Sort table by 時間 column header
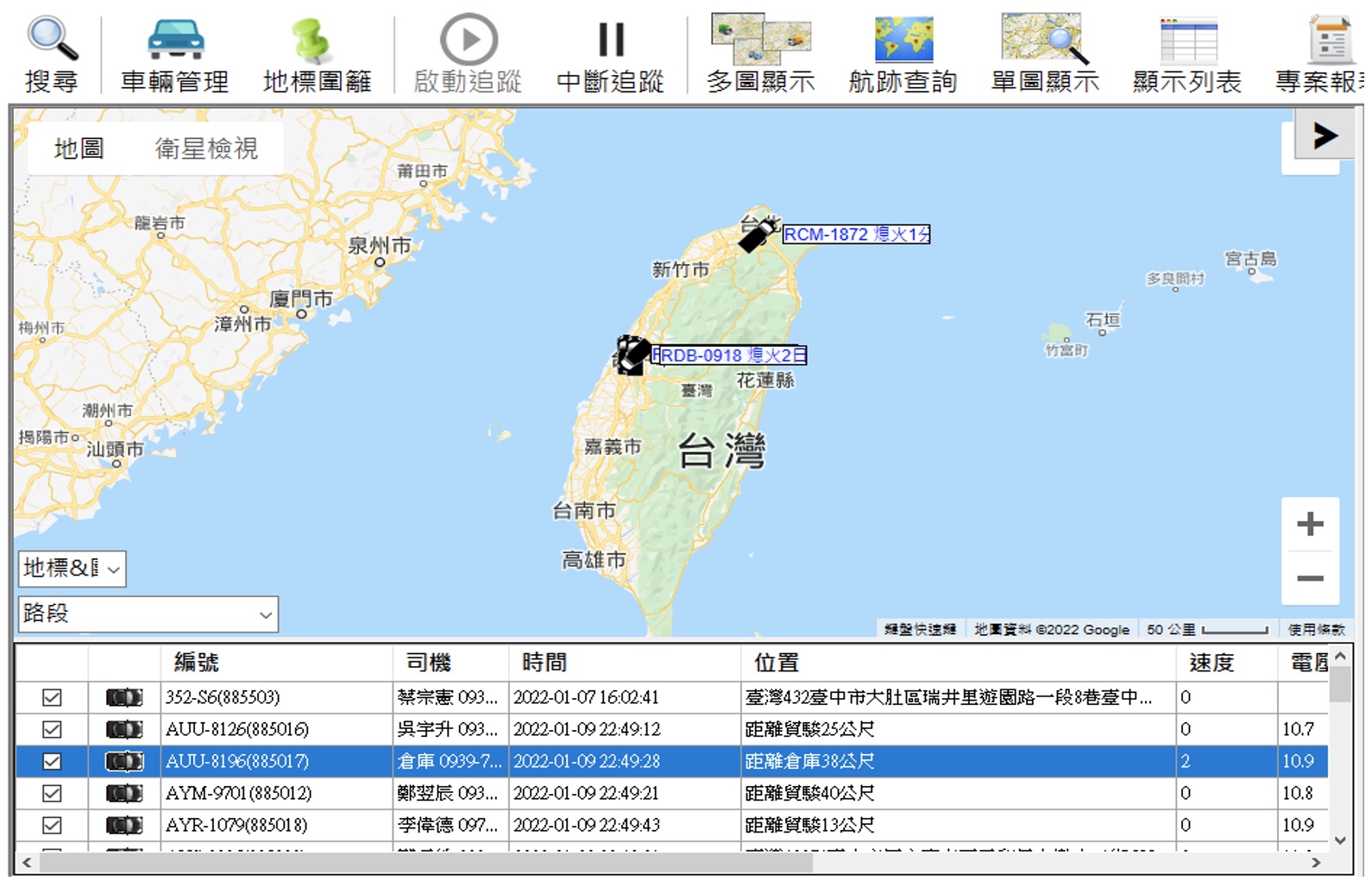The image size is (1372, 887). tap(625, 663)
